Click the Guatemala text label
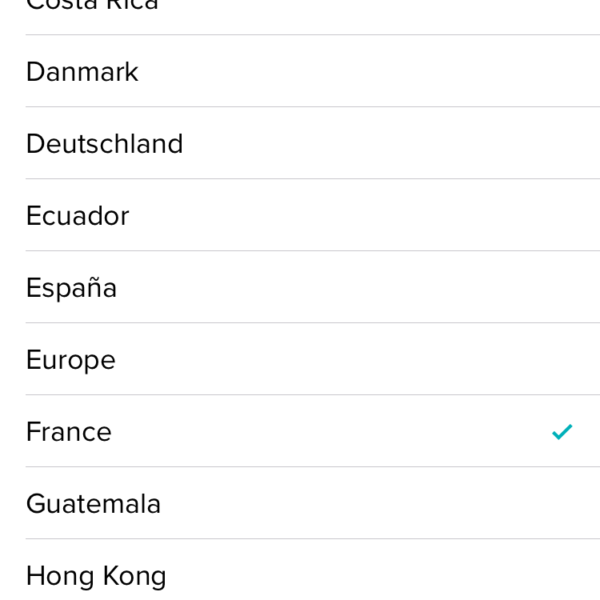This screenshot has width=600, height=600. [93, 504]
